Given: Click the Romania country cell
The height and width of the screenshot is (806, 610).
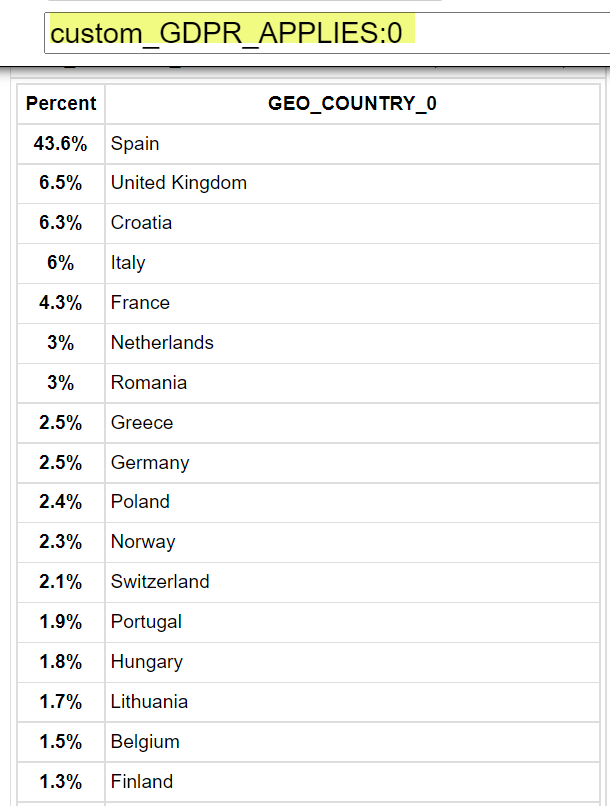Looking at the screenshot, I should pyautogui.click(x=352, y=383).
